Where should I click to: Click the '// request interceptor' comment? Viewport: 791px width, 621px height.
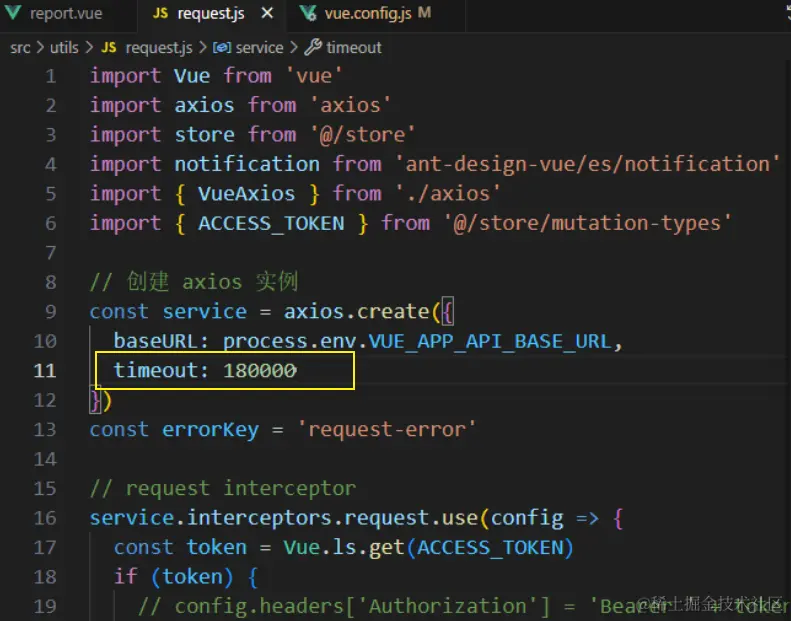click(222, 489)
